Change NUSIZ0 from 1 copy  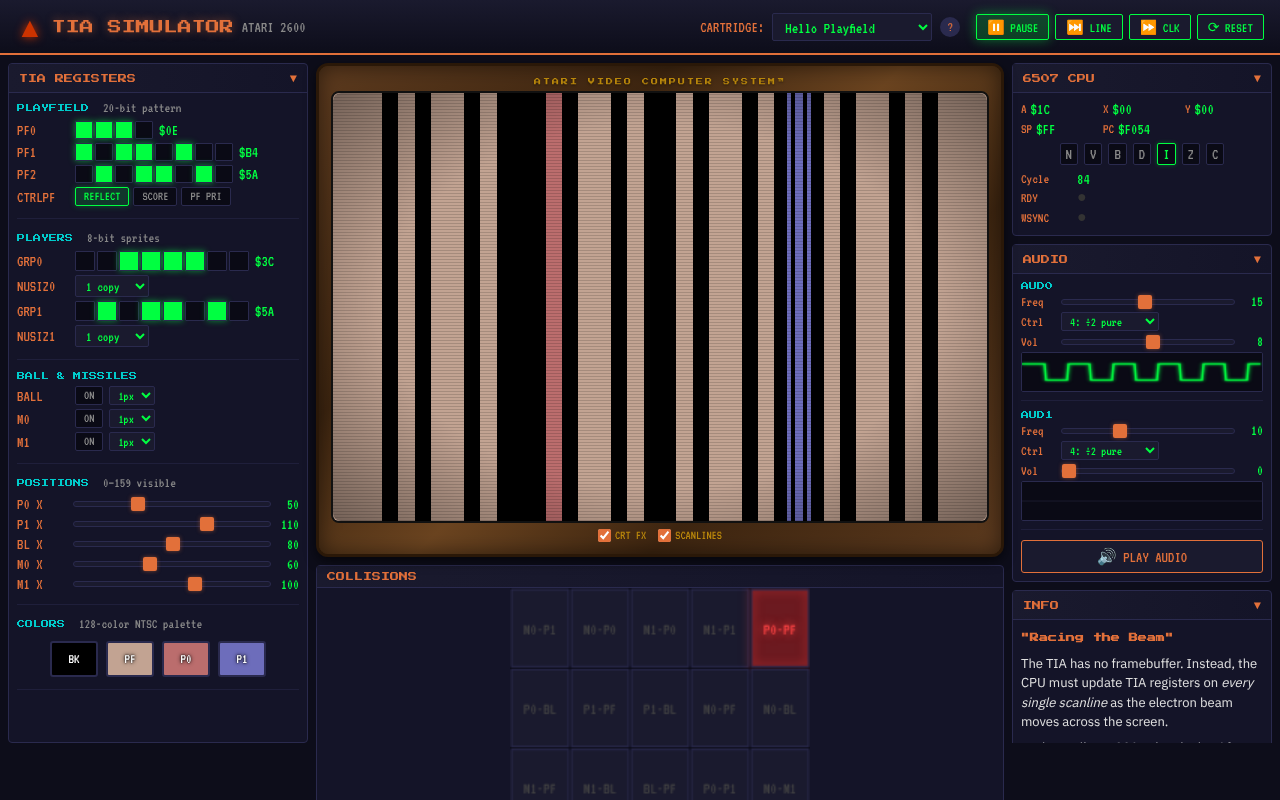[x=111, y=286]
